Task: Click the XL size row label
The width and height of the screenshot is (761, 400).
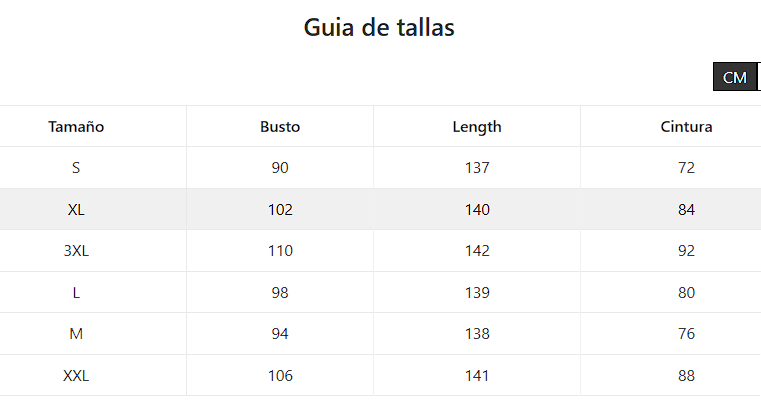Action: (x=76, y=210)
